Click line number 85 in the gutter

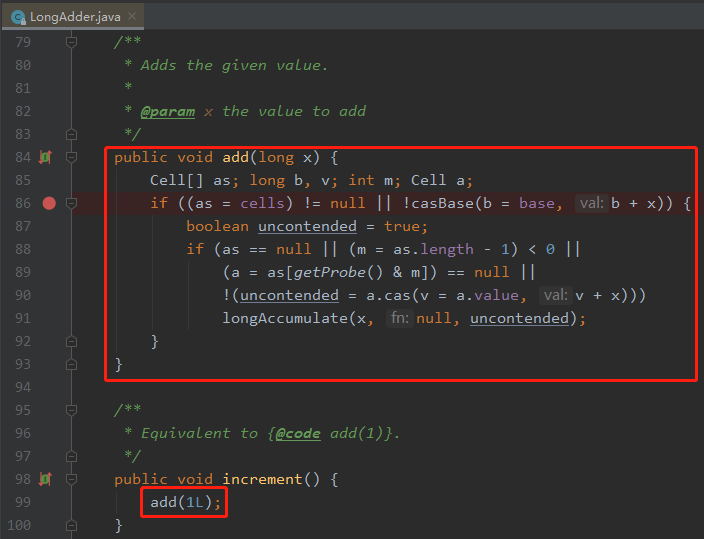pos(23,181)
